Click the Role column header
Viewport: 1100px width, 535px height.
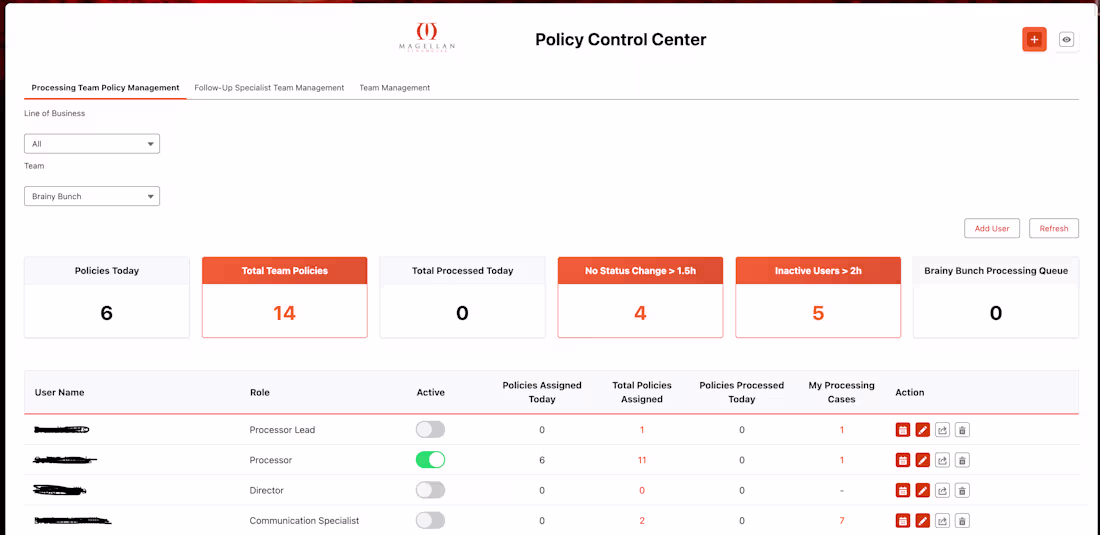260,393
